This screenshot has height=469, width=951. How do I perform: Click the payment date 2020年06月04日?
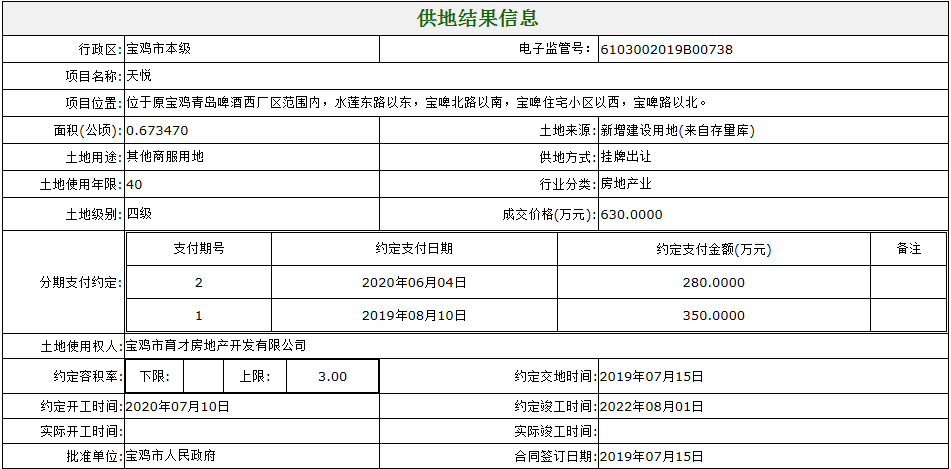[414, 283]
